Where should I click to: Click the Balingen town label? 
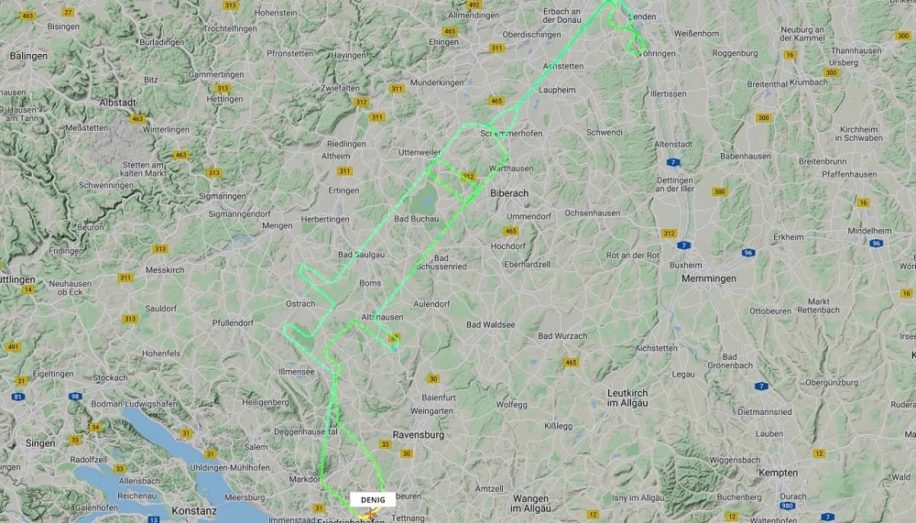pos(29,56)
